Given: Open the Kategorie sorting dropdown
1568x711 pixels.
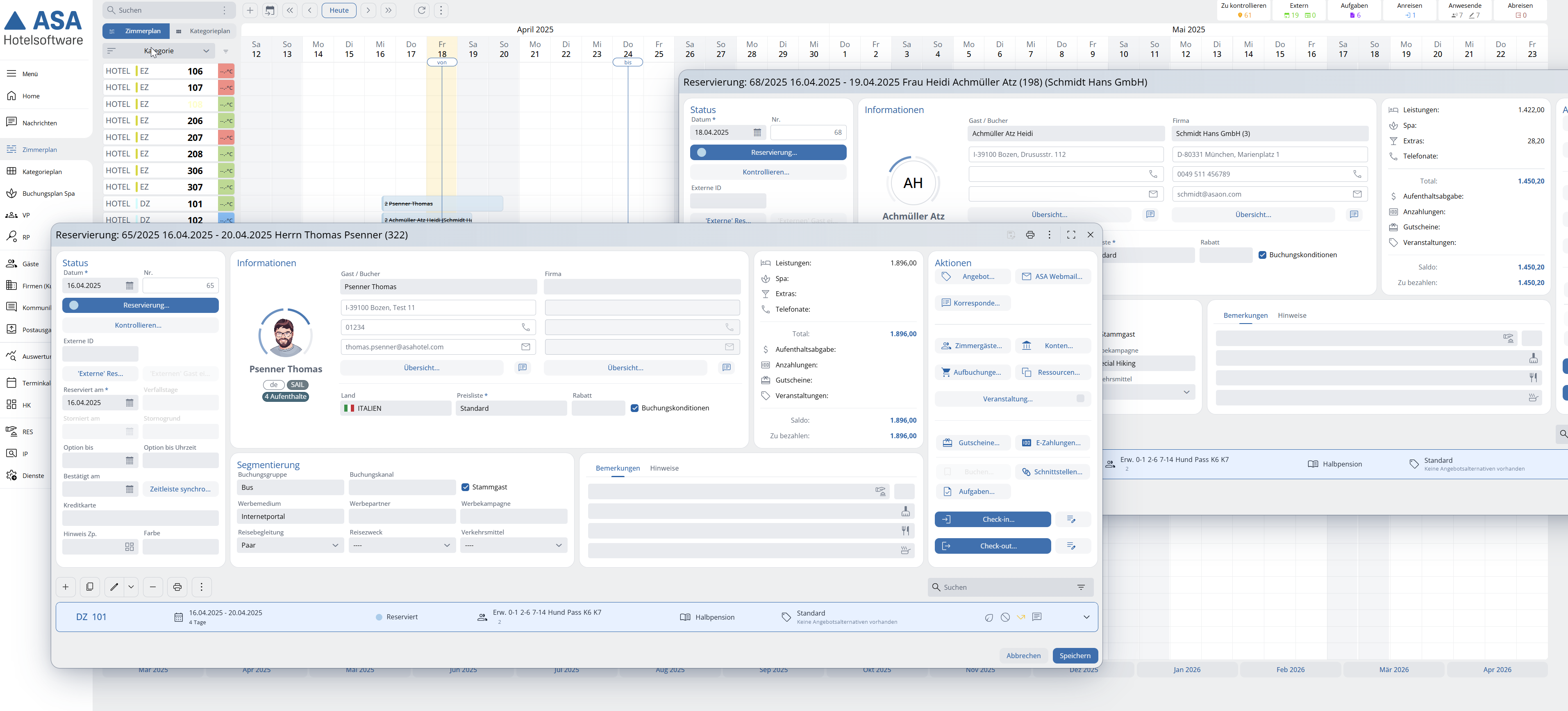Looking at the screenshot, I should pos(159,51).
